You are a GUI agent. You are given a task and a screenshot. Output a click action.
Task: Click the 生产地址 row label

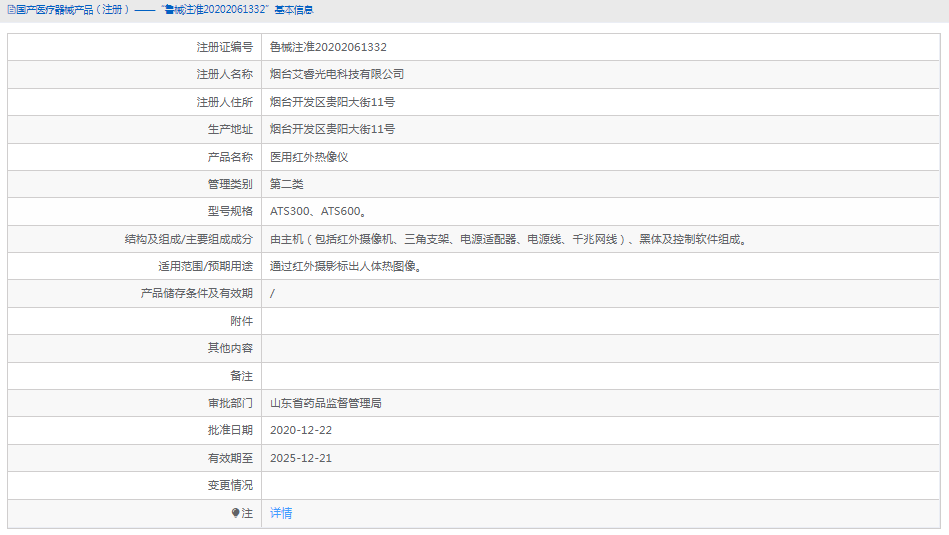230,130
